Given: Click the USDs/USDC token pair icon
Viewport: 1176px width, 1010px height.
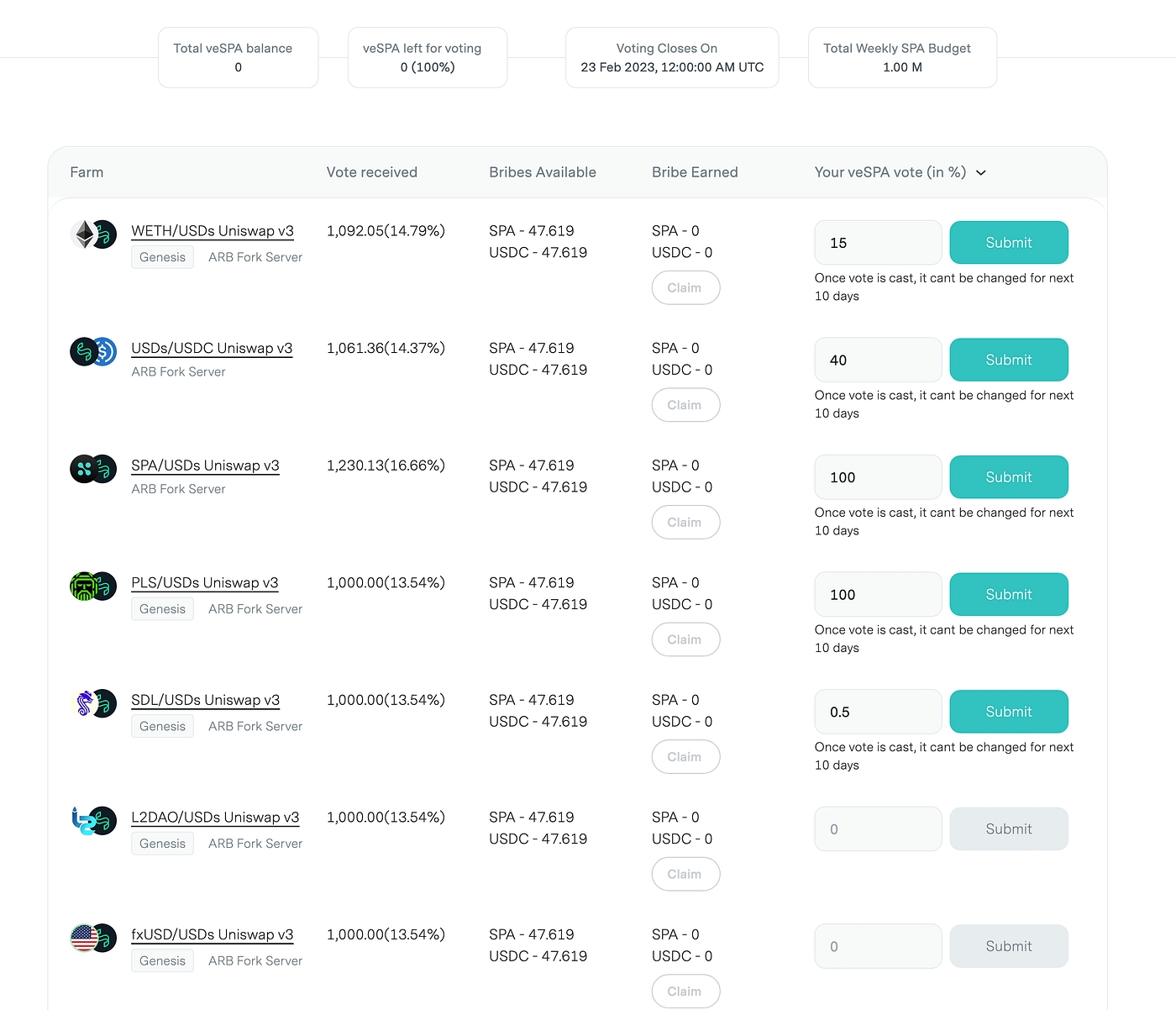Looking at the screenshot, I should 93,351.
